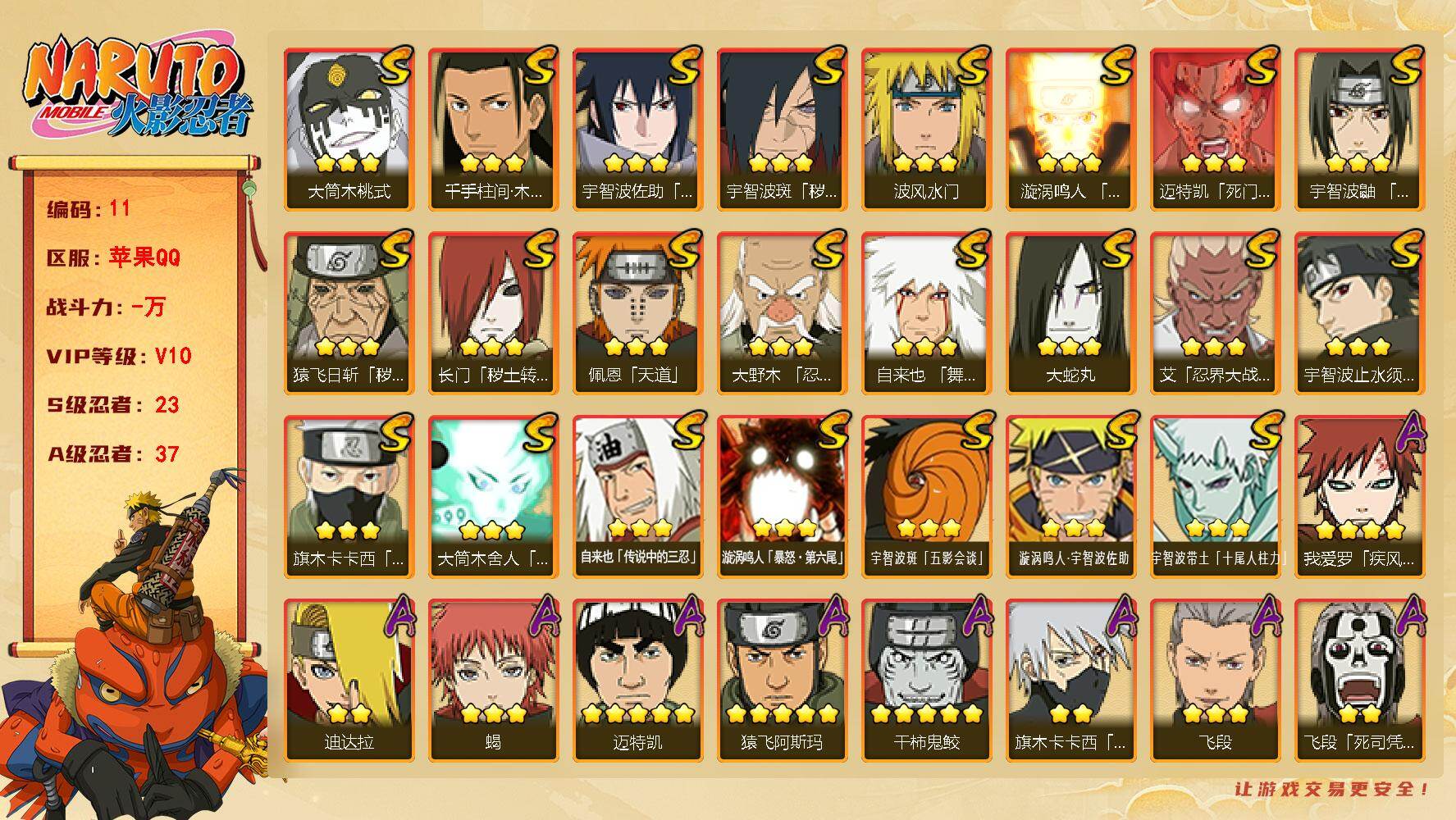Select the 猿飞阿斯玛 card
Image resolution: width=1456 pixels, height=820 pixels.
pyautogui.click(x=783, y=681)
